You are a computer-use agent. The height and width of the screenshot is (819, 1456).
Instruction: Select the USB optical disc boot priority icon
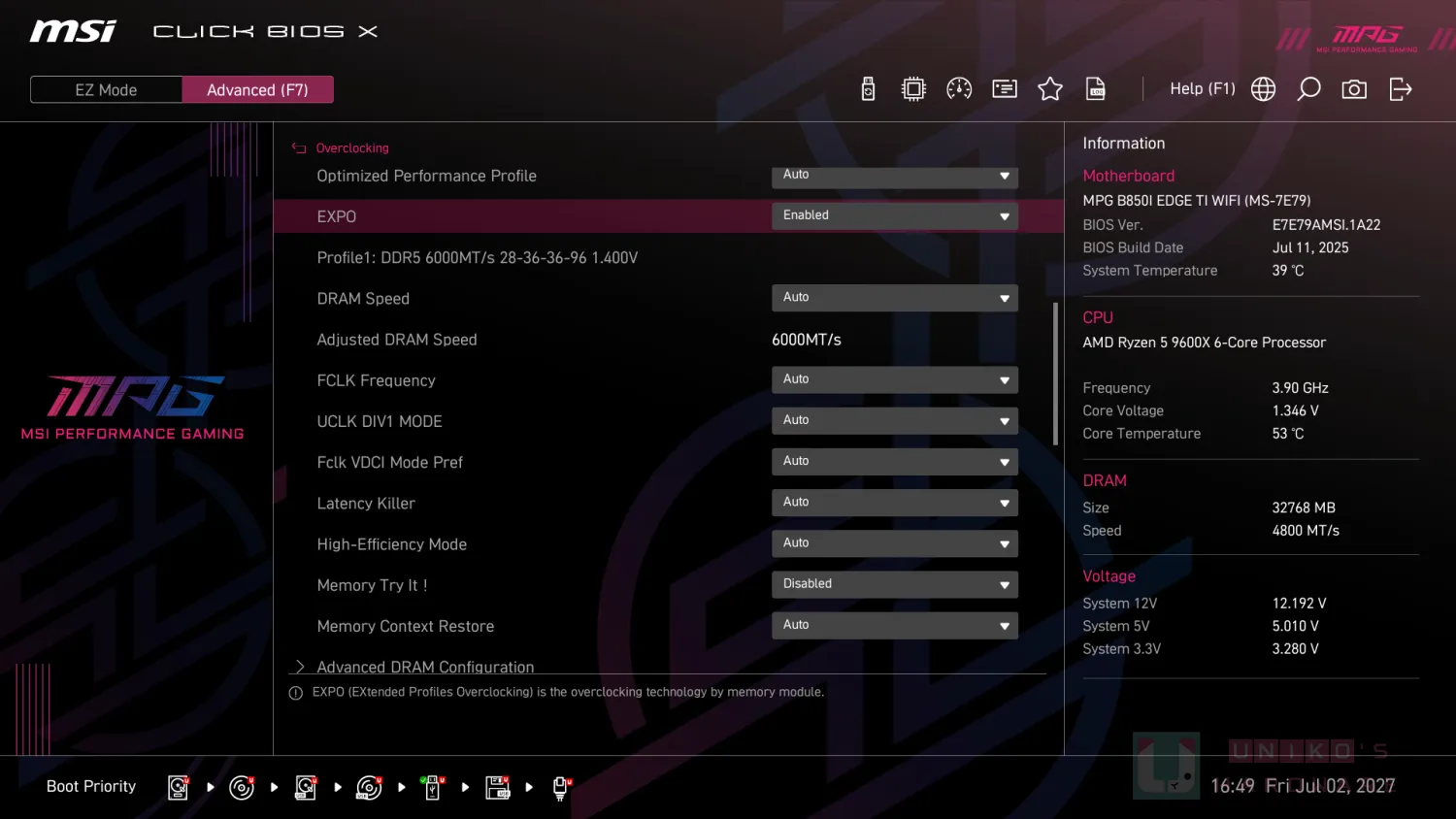[x=369, y=787]
